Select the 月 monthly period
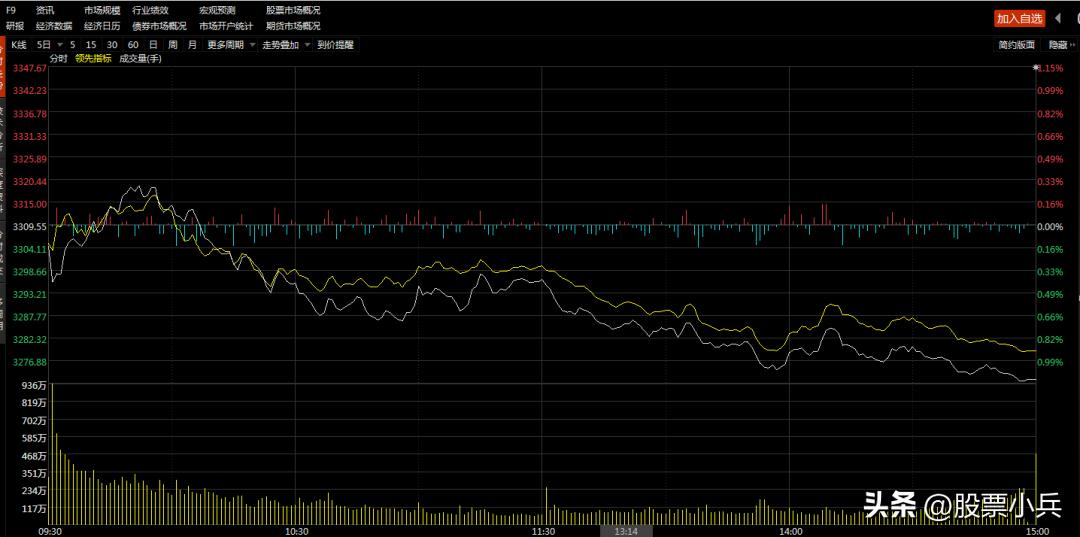 tap(192, 45)
